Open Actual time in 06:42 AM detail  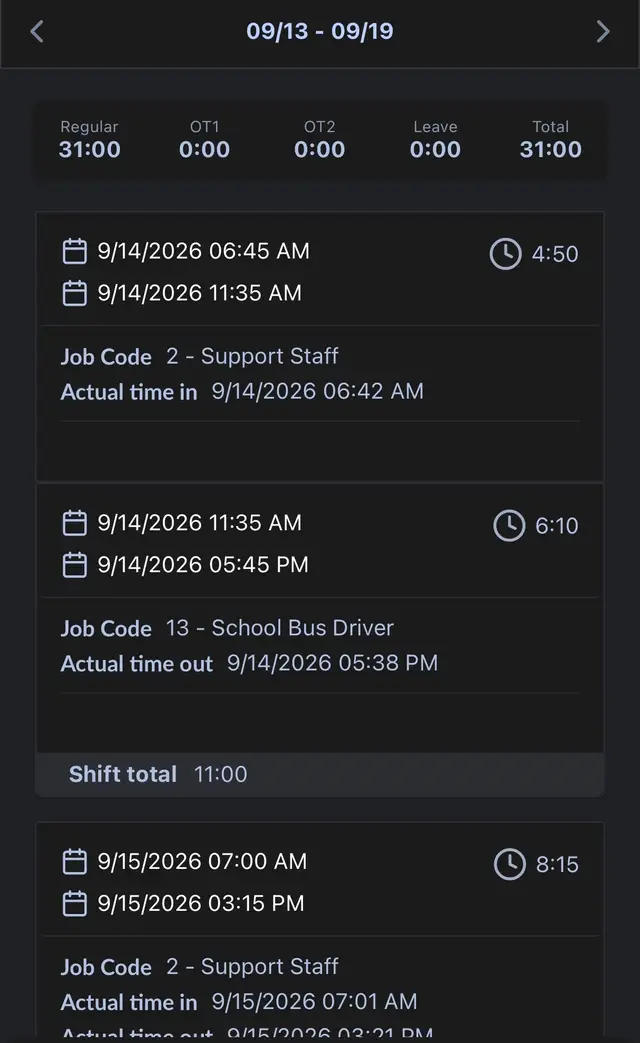tap(242, 391)
